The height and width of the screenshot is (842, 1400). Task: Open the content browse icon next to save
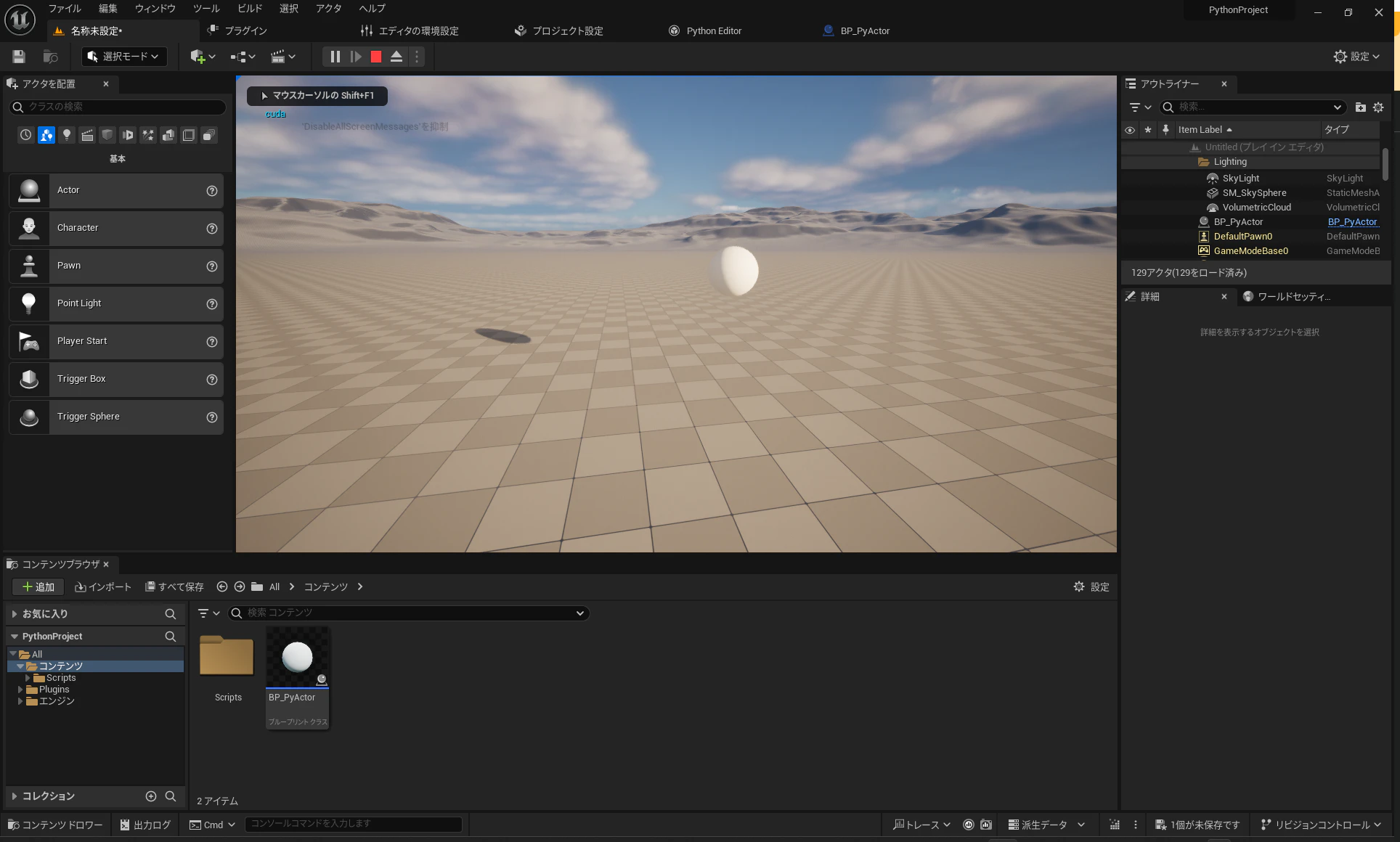50,57
